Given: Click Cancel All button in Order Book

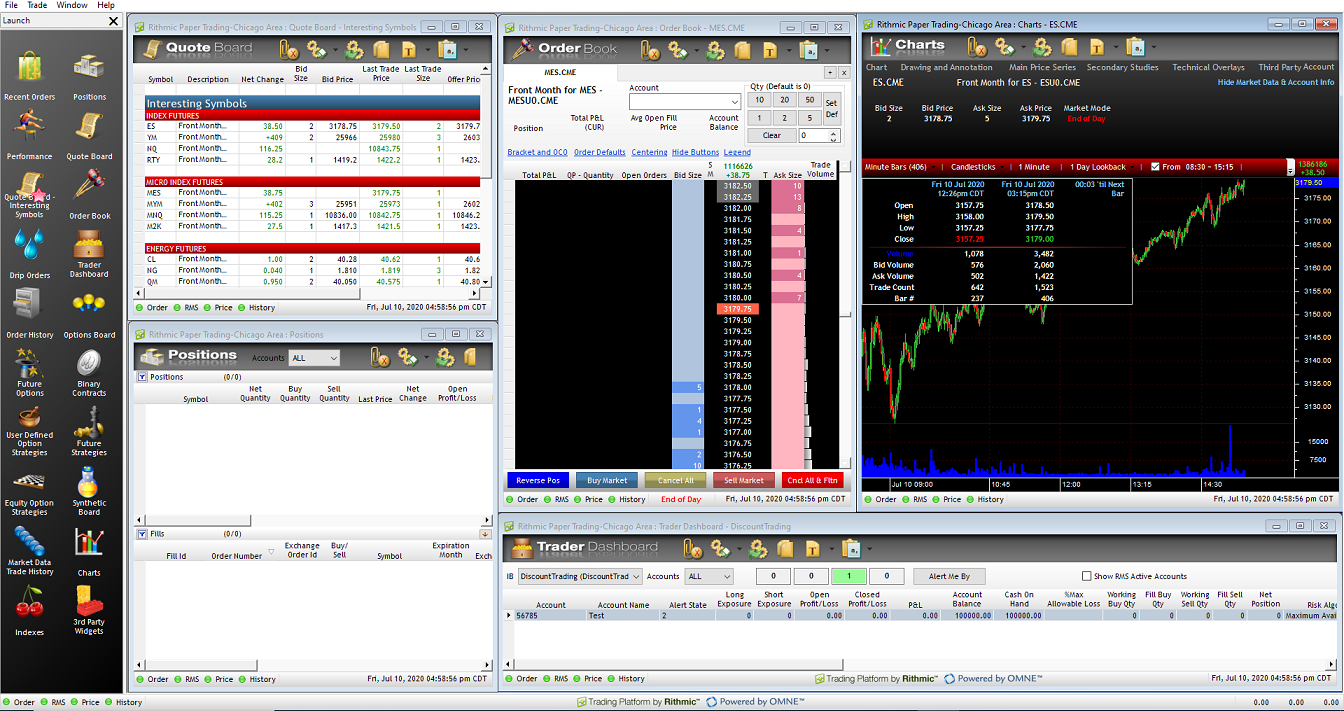Looking at the screenshot, I should tap(676, 480).
